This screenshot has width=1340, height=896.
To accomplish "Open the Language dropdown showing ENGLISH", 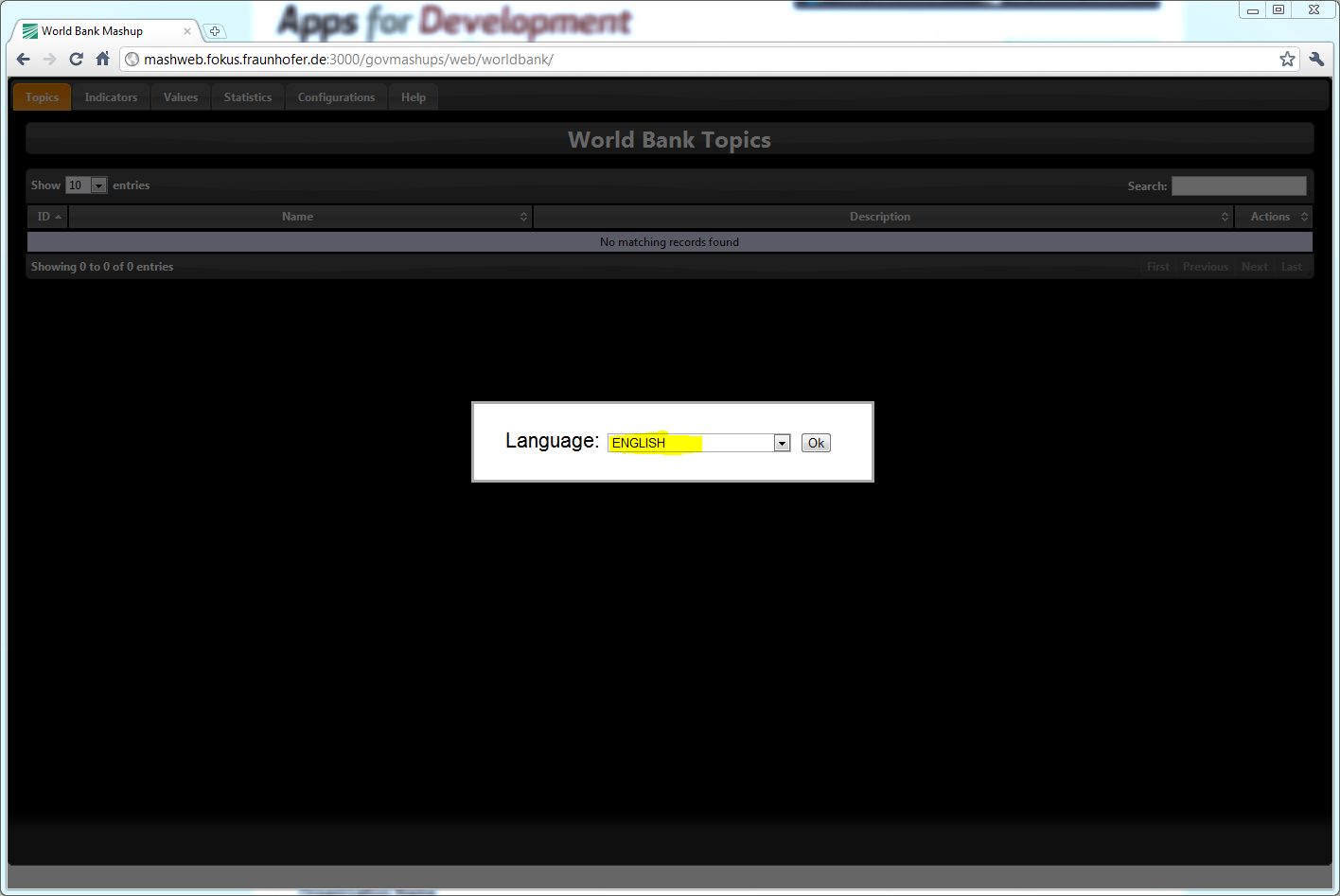I will point(699,443).
